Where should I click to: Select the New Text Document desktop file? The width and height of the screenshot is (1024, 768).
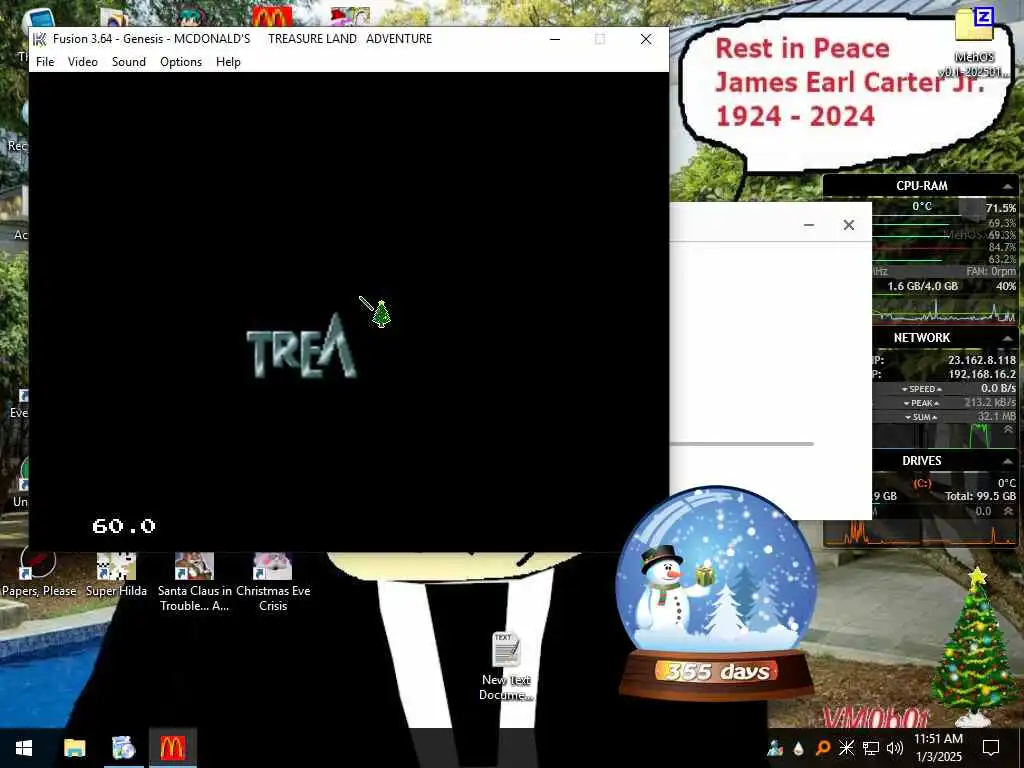(506, 666)
